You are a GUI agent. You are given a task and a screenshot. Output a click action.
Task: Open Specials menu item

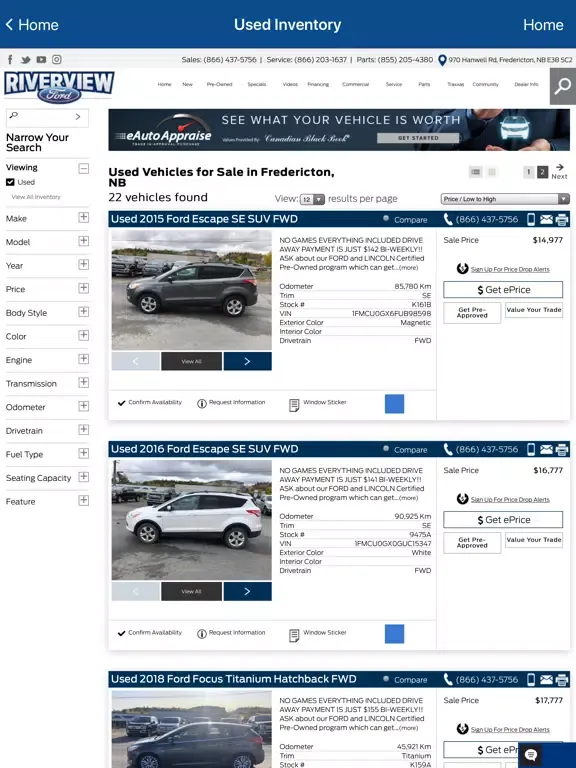tap(257, 84)
